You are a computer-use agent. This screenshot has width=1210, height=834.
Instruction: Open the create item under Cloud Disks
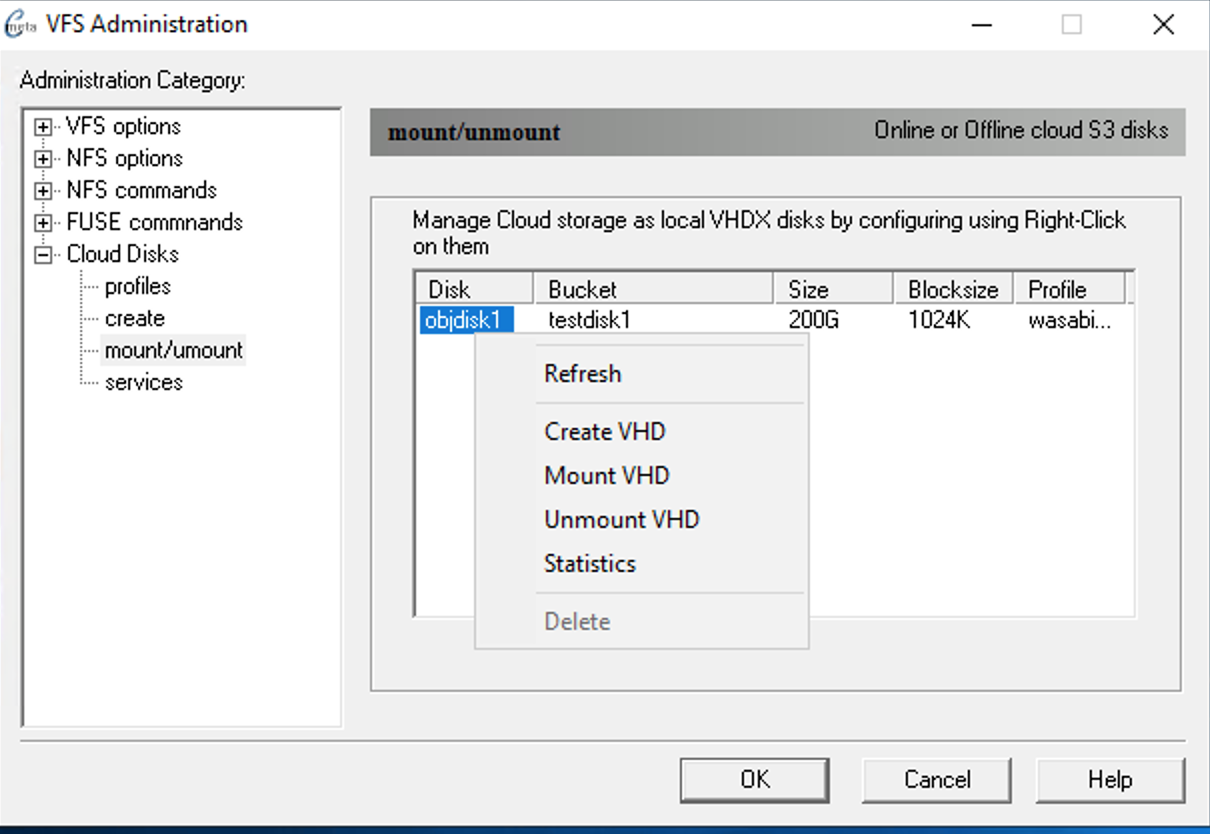pyautogui.click(x=134, y=319)
